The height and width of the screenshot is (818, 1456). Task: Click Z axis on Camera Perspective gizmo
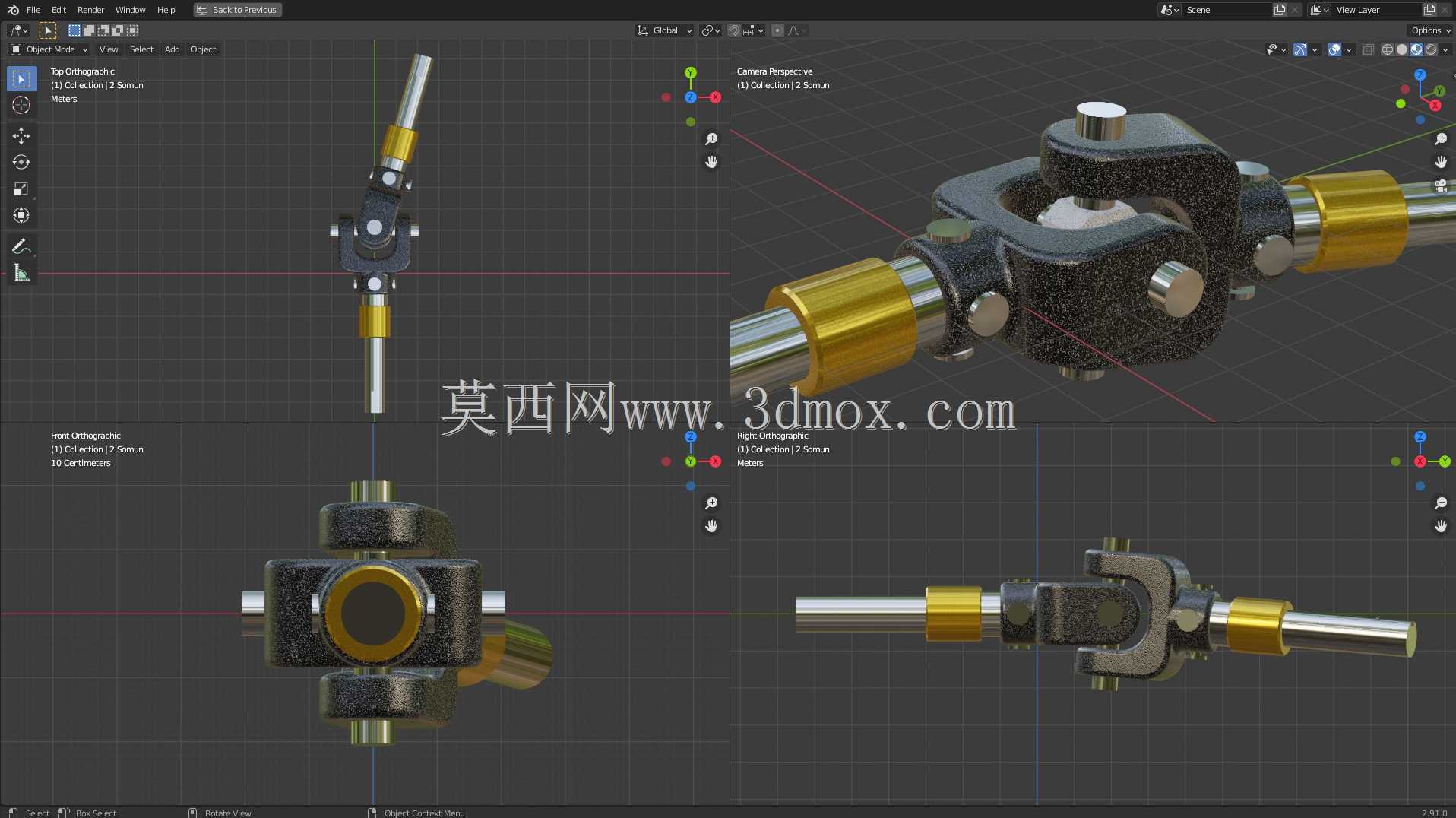[x=1420, y=75]
